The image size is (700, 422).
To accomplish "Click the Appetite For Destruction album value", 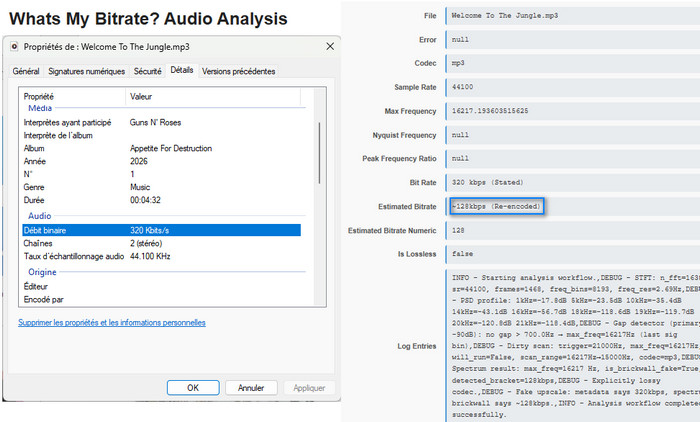I will pyautogui.click(x=171, y=148).
